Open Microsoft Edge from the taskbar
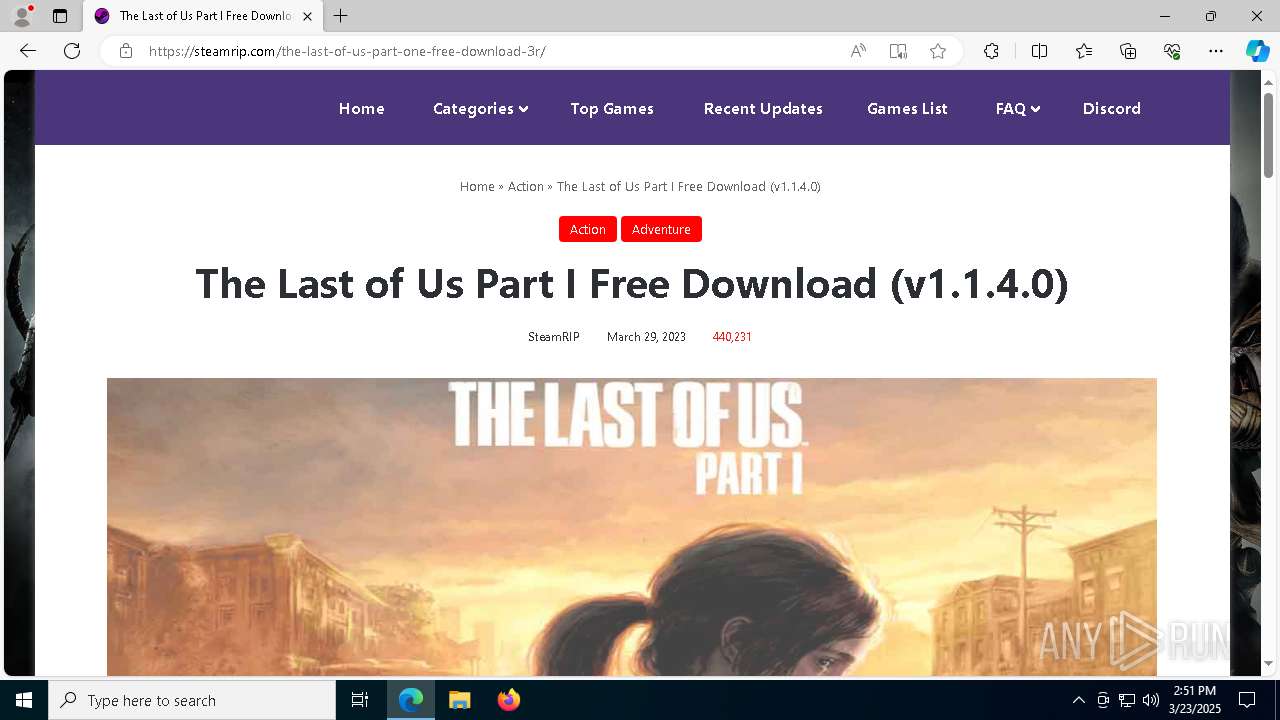 pos(411,700)
